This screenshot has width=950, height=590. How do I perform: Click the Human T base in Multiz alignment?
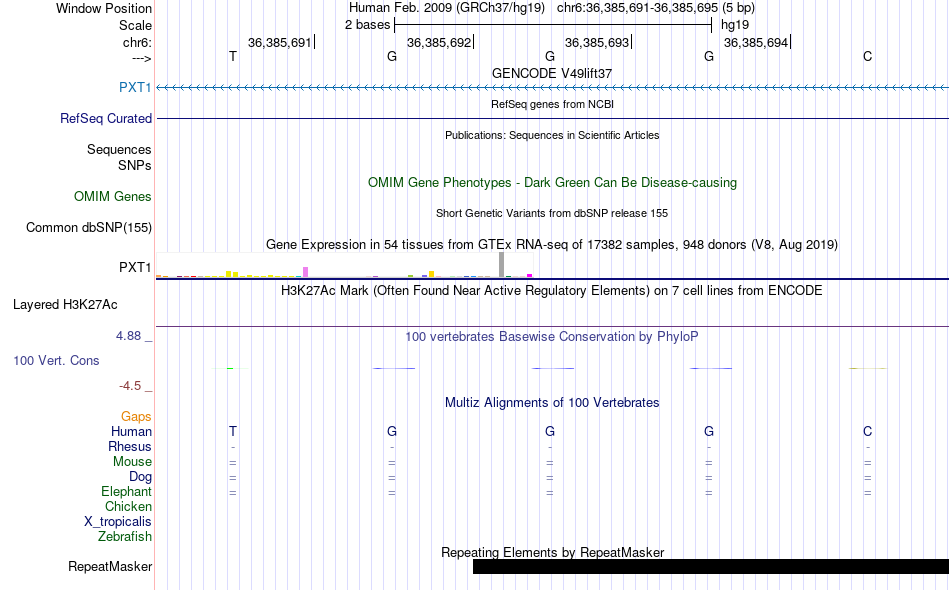(x=233, y=431)
